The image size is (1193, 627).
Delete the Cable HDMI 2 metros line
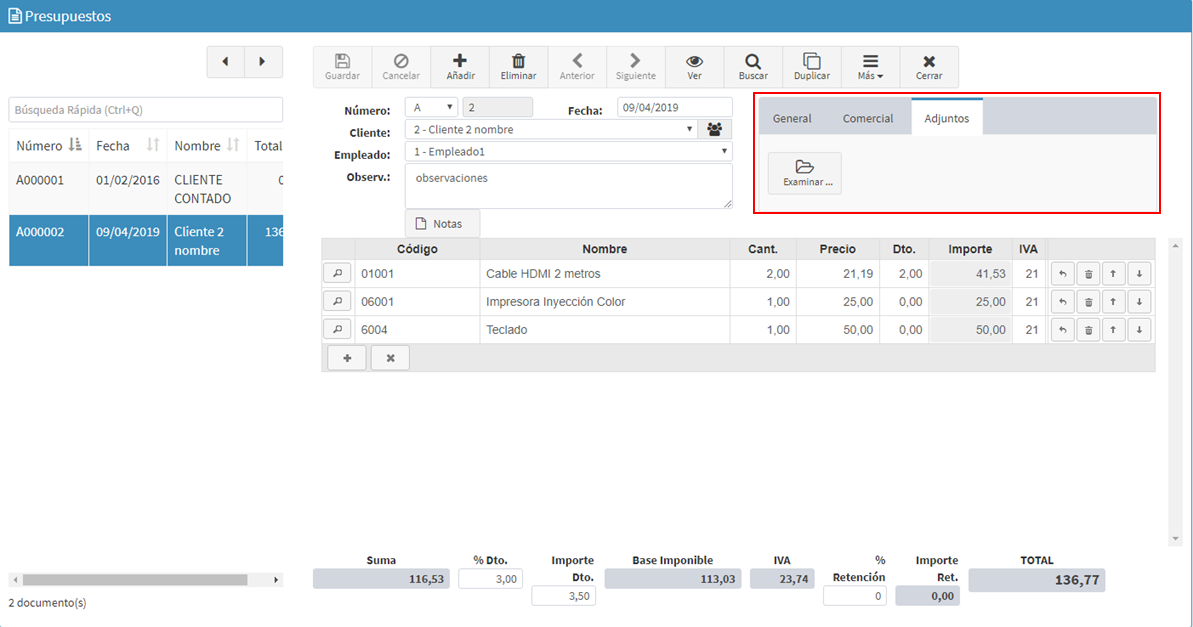pos(1088,274)
